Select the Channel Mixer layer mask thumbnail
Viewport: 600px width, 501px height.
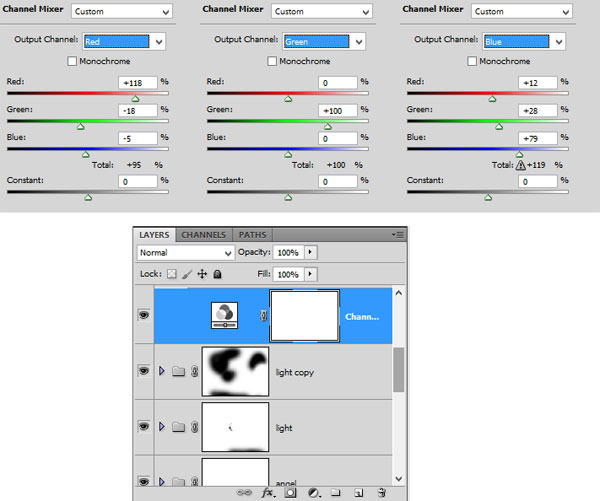[x=305, y=316]
